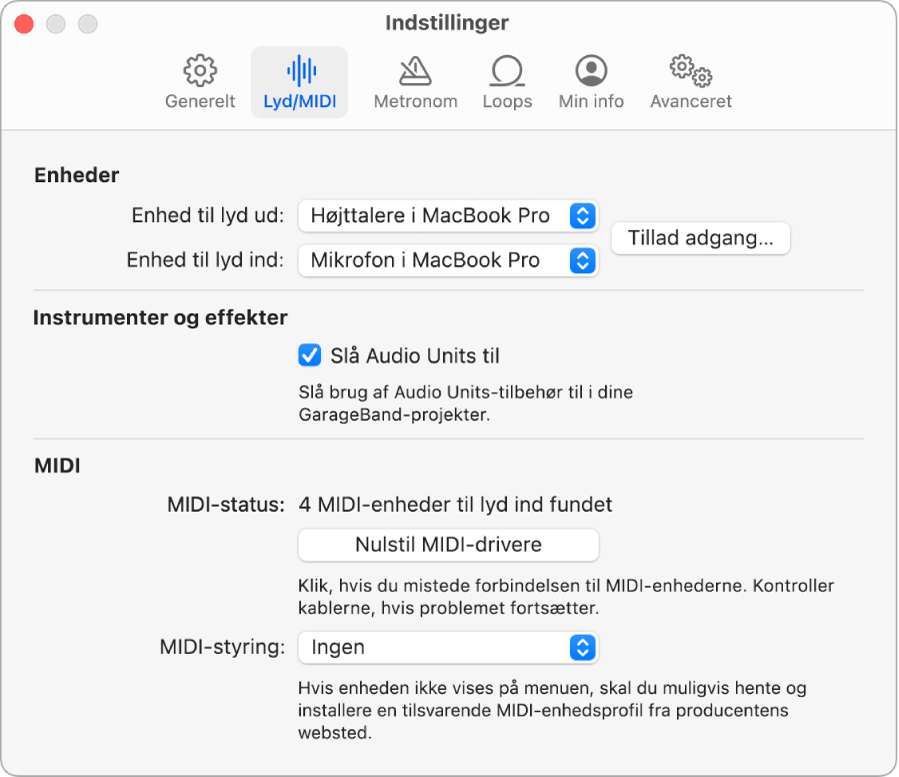Open the Min info person icon
The width and height of the screenshot is (899, 777).
coord(591,71)
